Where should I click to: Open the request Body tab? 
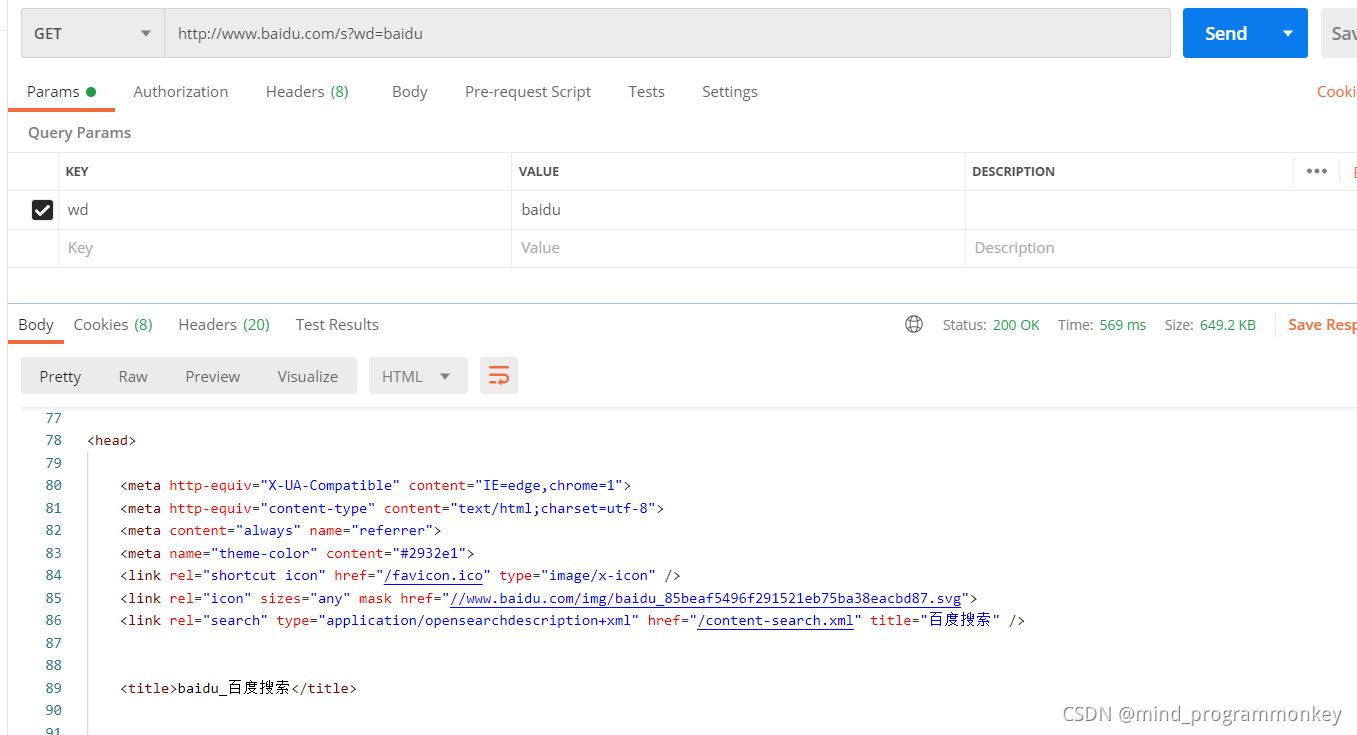410,91
